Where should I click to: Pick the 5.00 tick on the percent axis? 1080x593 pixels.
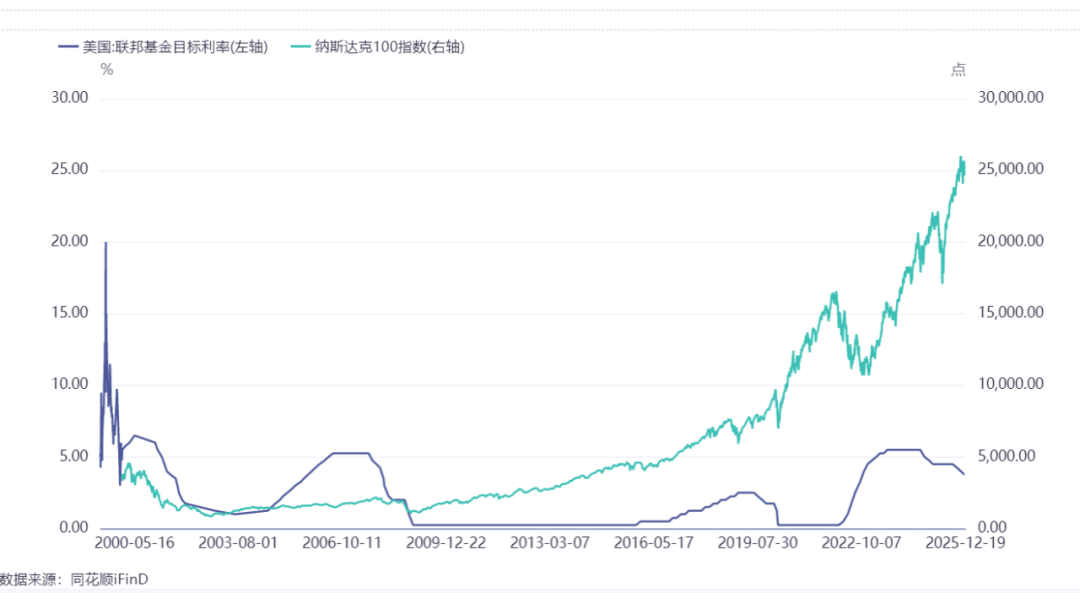tap(74, 456)
